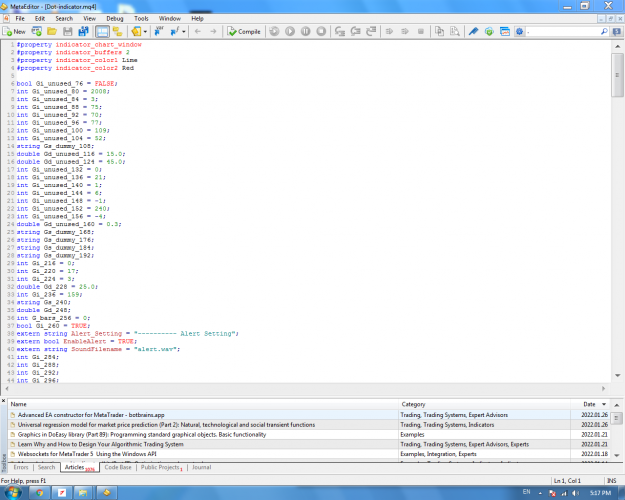This screenshot has width=625, height=500.
Task: Click the articles list scroll down arrow
Action: point(617,455)
